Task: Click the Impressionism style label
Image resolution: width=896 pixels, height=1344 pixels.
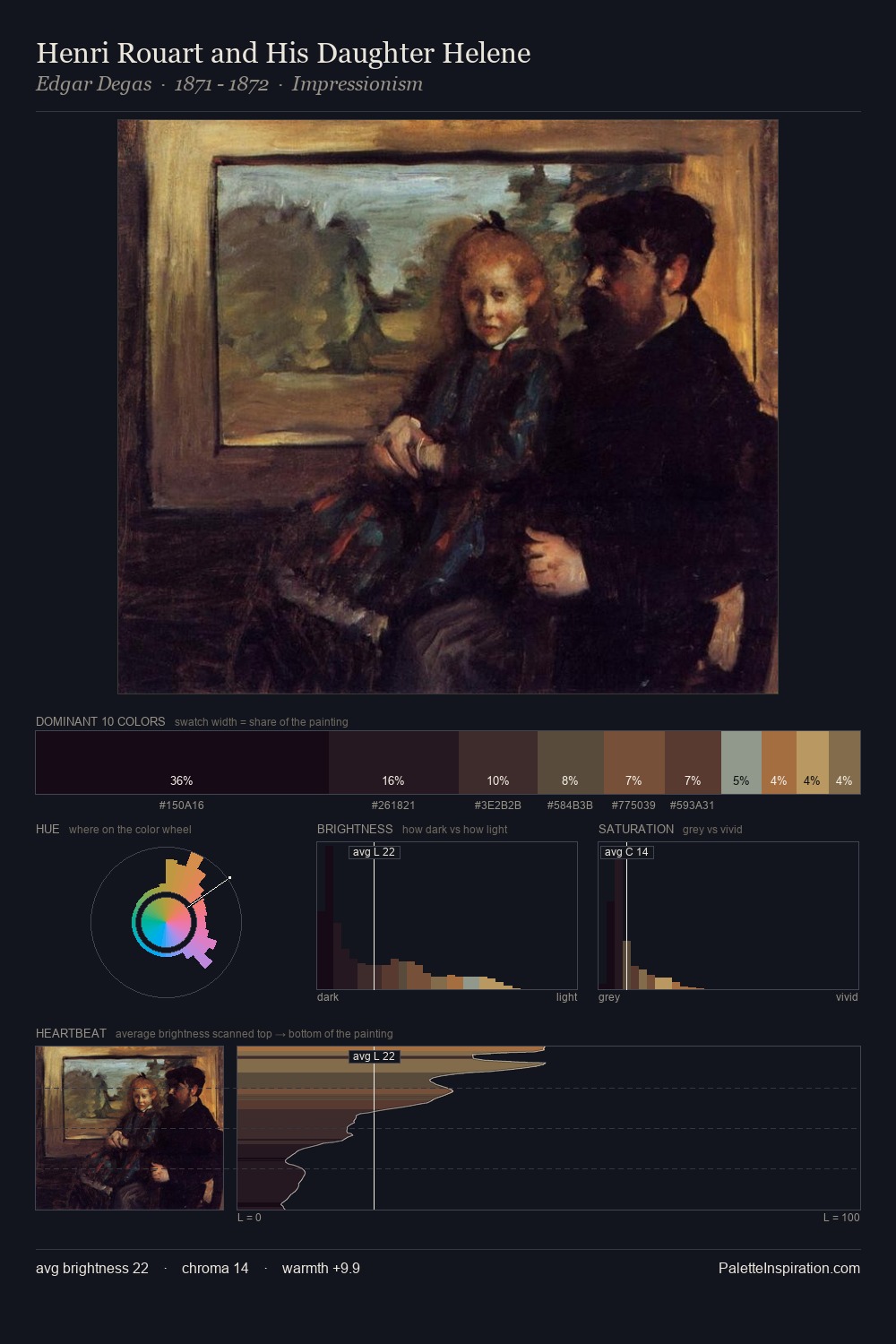Action: tap(357, 84)
